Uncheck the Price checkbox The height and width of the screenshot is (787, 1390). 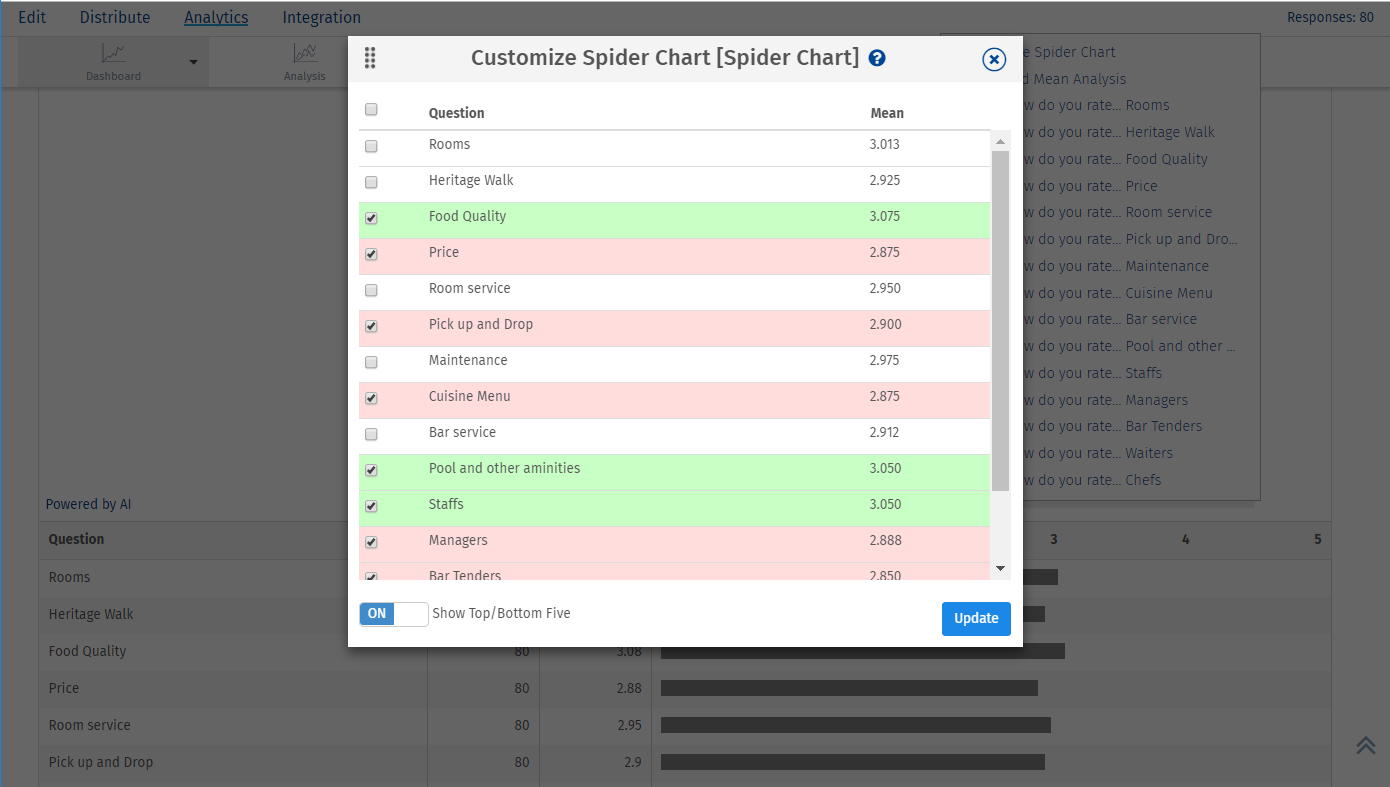point(371,254)
